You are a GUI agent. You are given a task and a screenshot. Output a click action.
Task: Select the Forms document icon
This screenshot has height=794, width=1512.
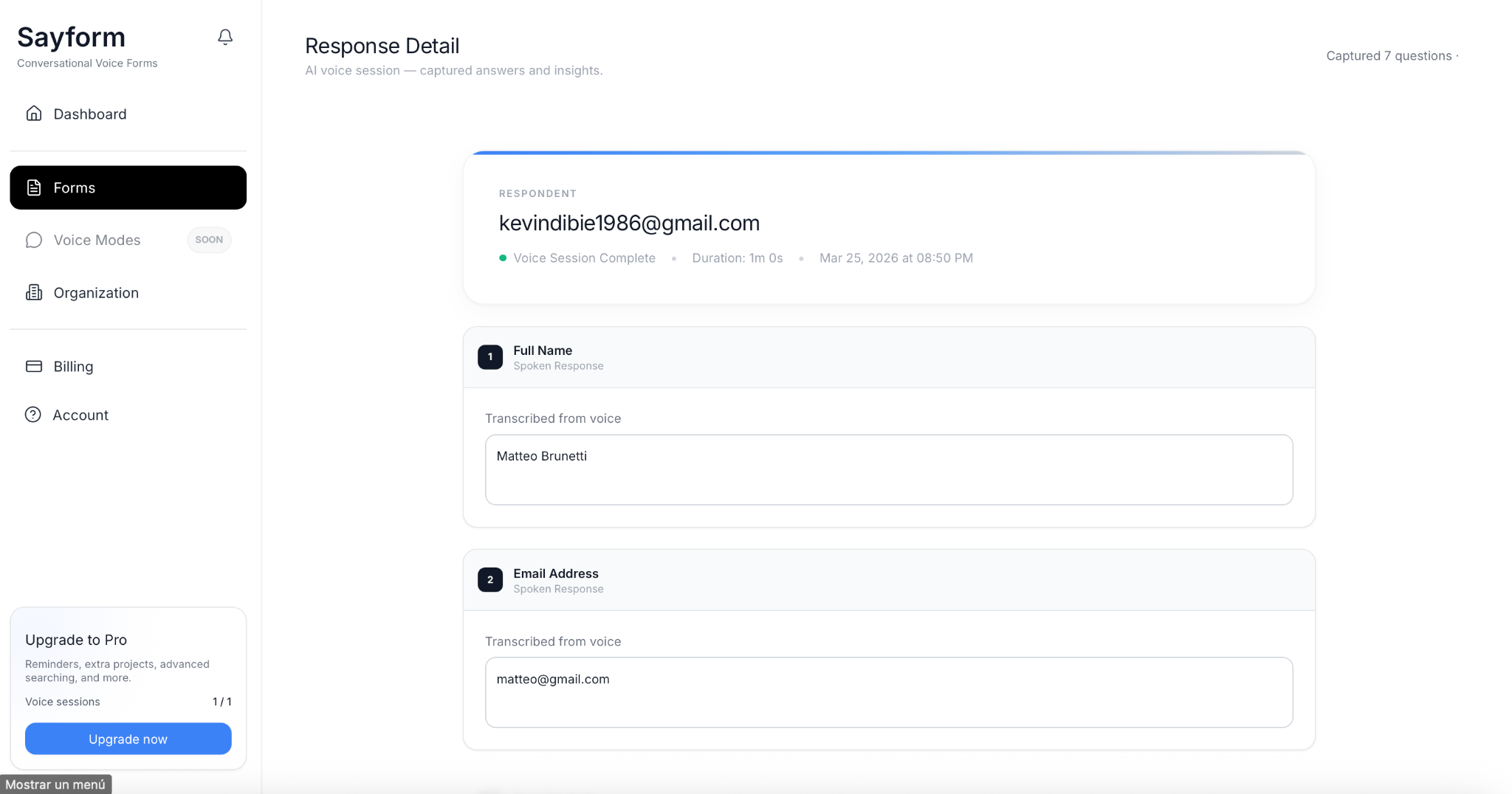point(34,187)
